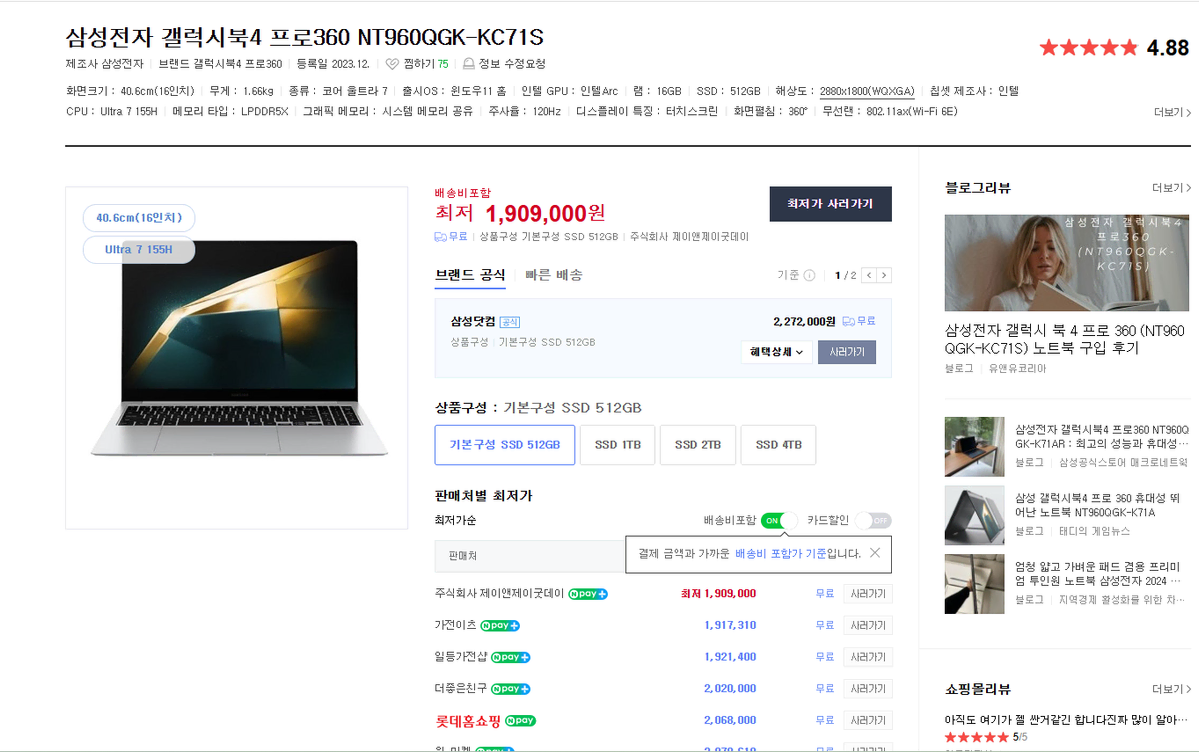Click price 2,020,000
The image size is (1199, 752).
click(730, 689)
